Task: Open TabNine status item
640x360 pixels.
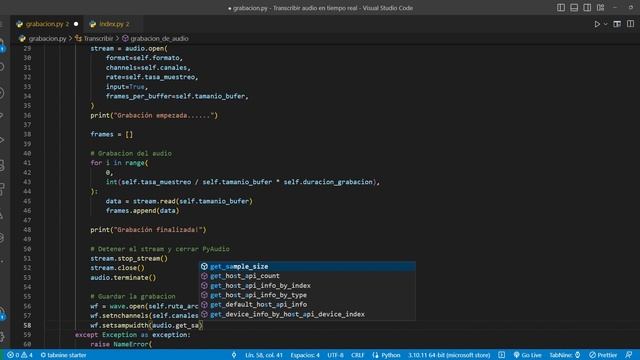Action: pyautogui.click(x=564, y=355)
